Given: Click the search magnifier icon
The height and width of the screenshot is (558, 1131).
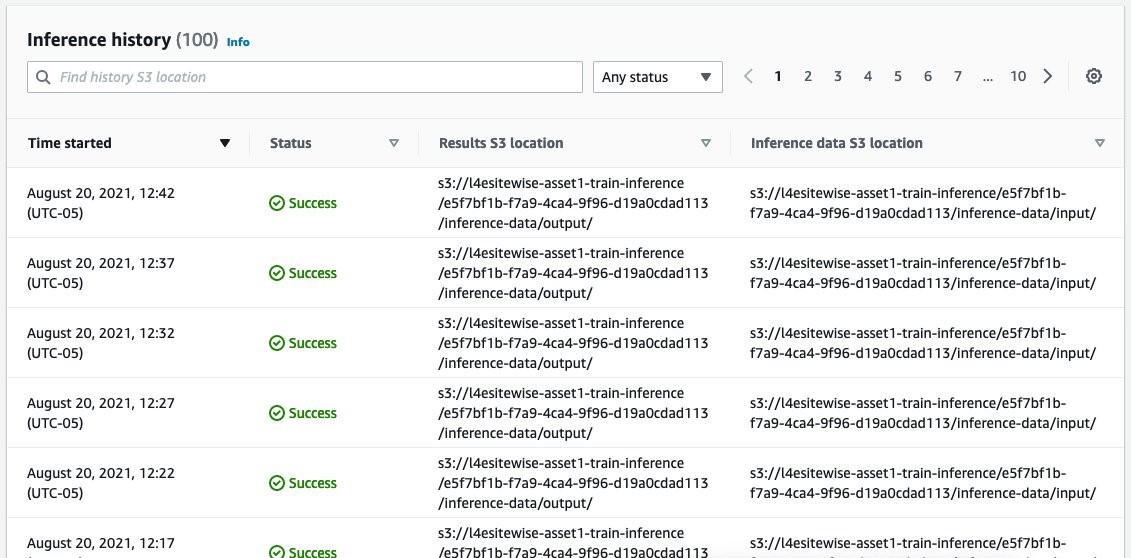Looking at the screenshot, I should tap(43, 77).
